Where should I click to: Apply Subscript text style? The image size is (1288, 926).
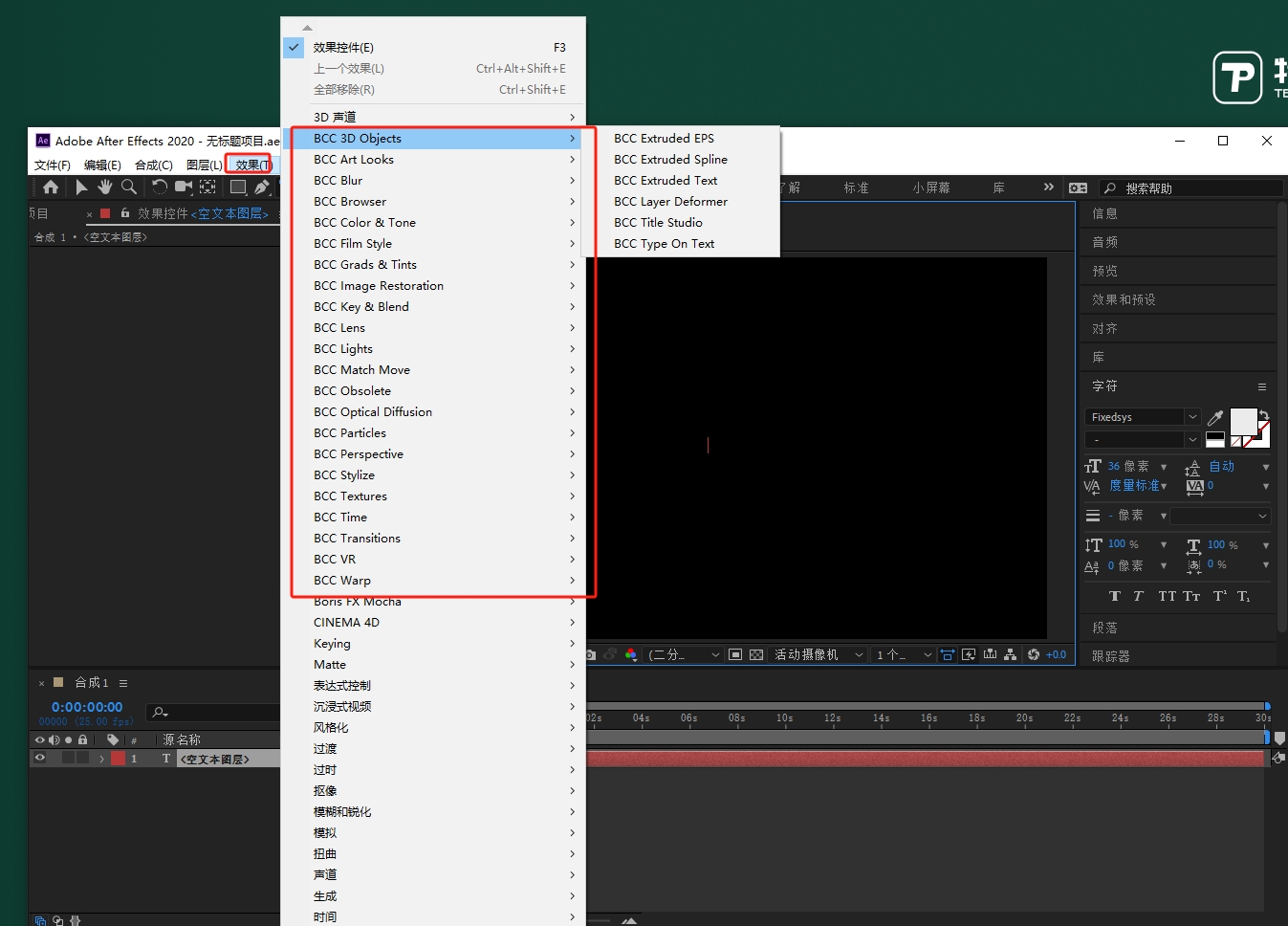click(x=1243, y=596)
